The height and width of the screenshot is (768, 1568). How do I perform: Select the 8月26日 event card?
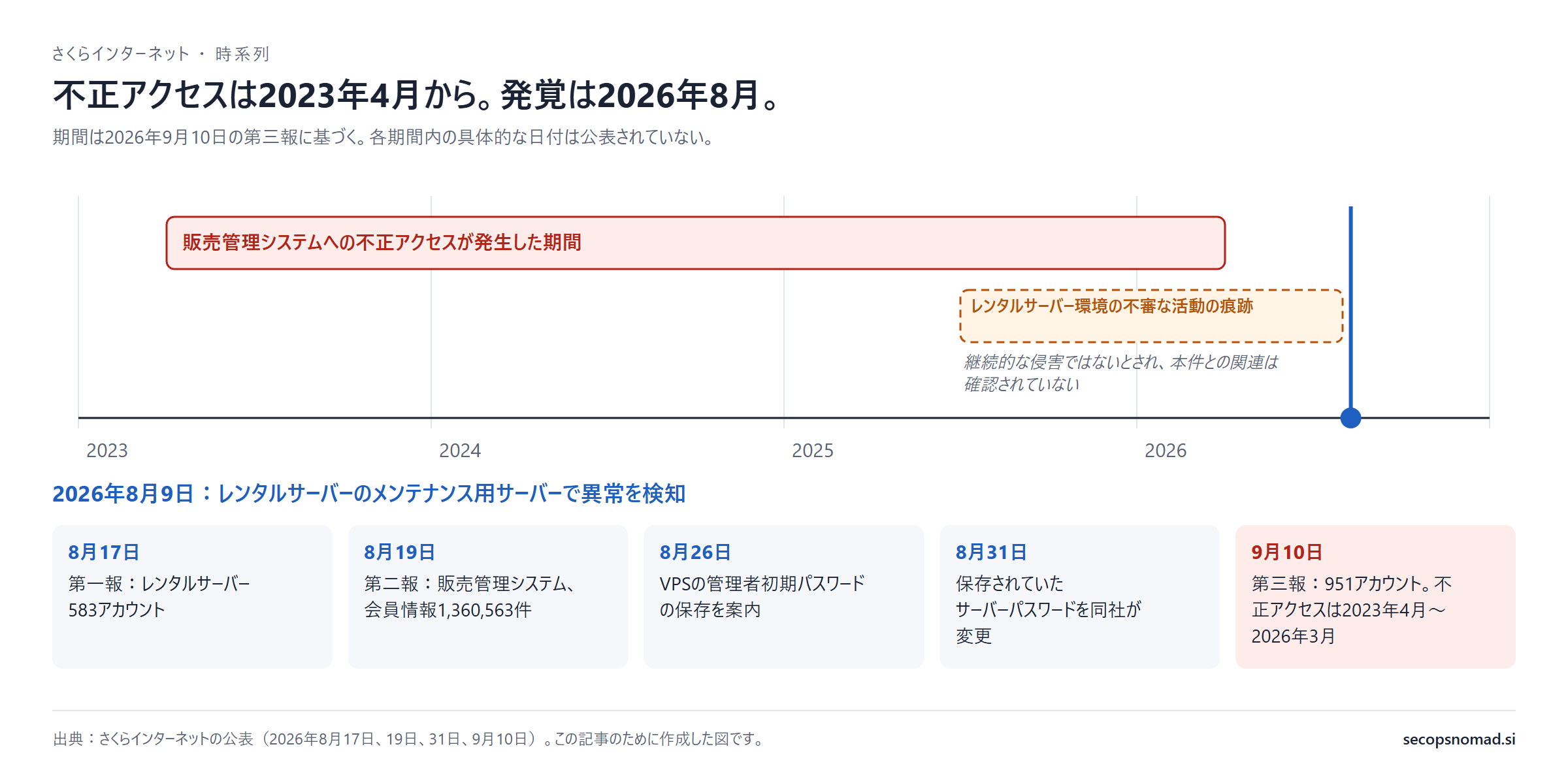(x=783, y=596)
